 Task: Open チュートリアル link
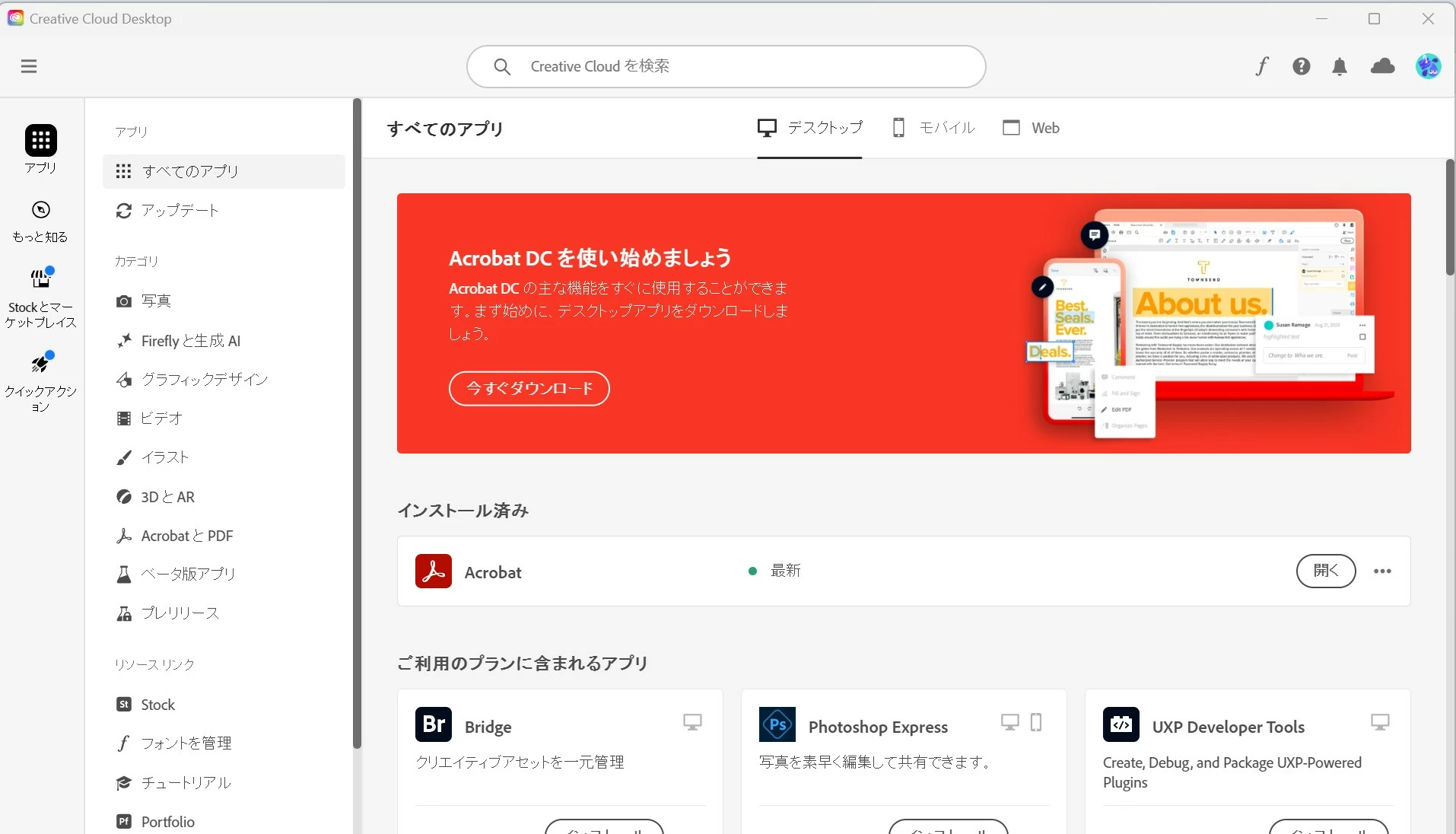tap(224, 783)
